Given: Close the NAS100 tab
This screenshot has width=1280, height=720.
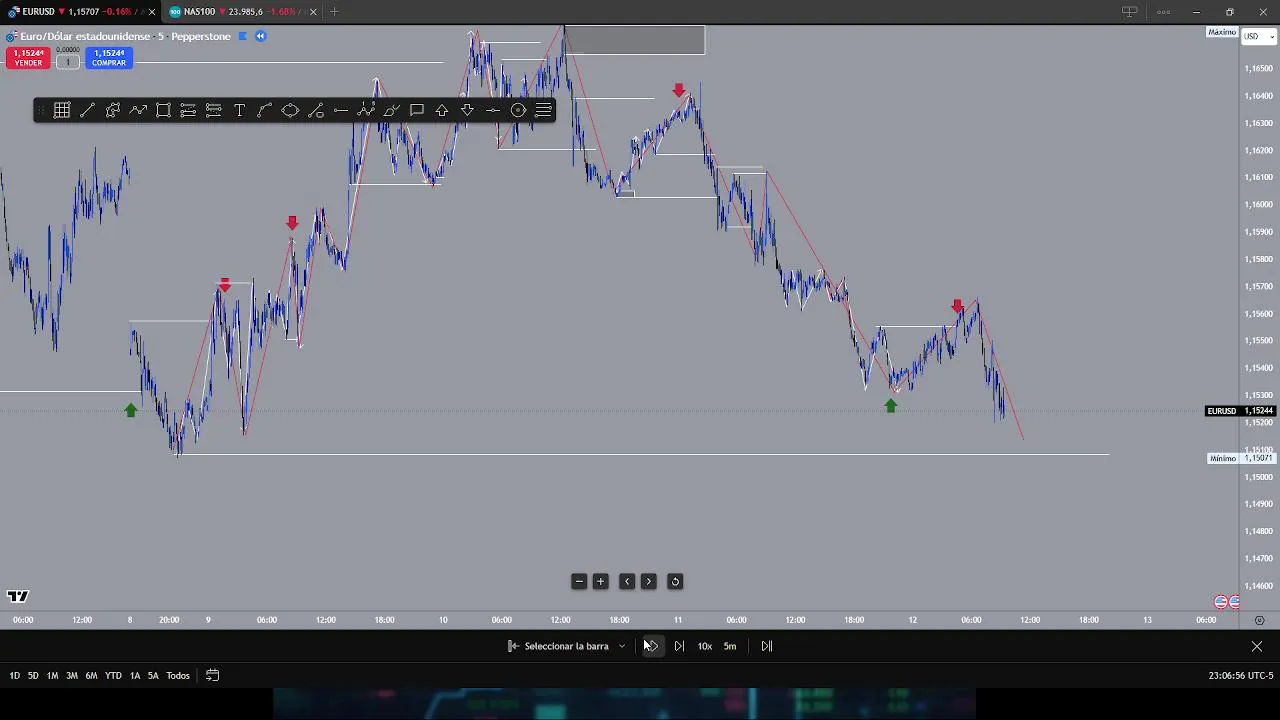Looking at the screenshot, I should [313, 12].
